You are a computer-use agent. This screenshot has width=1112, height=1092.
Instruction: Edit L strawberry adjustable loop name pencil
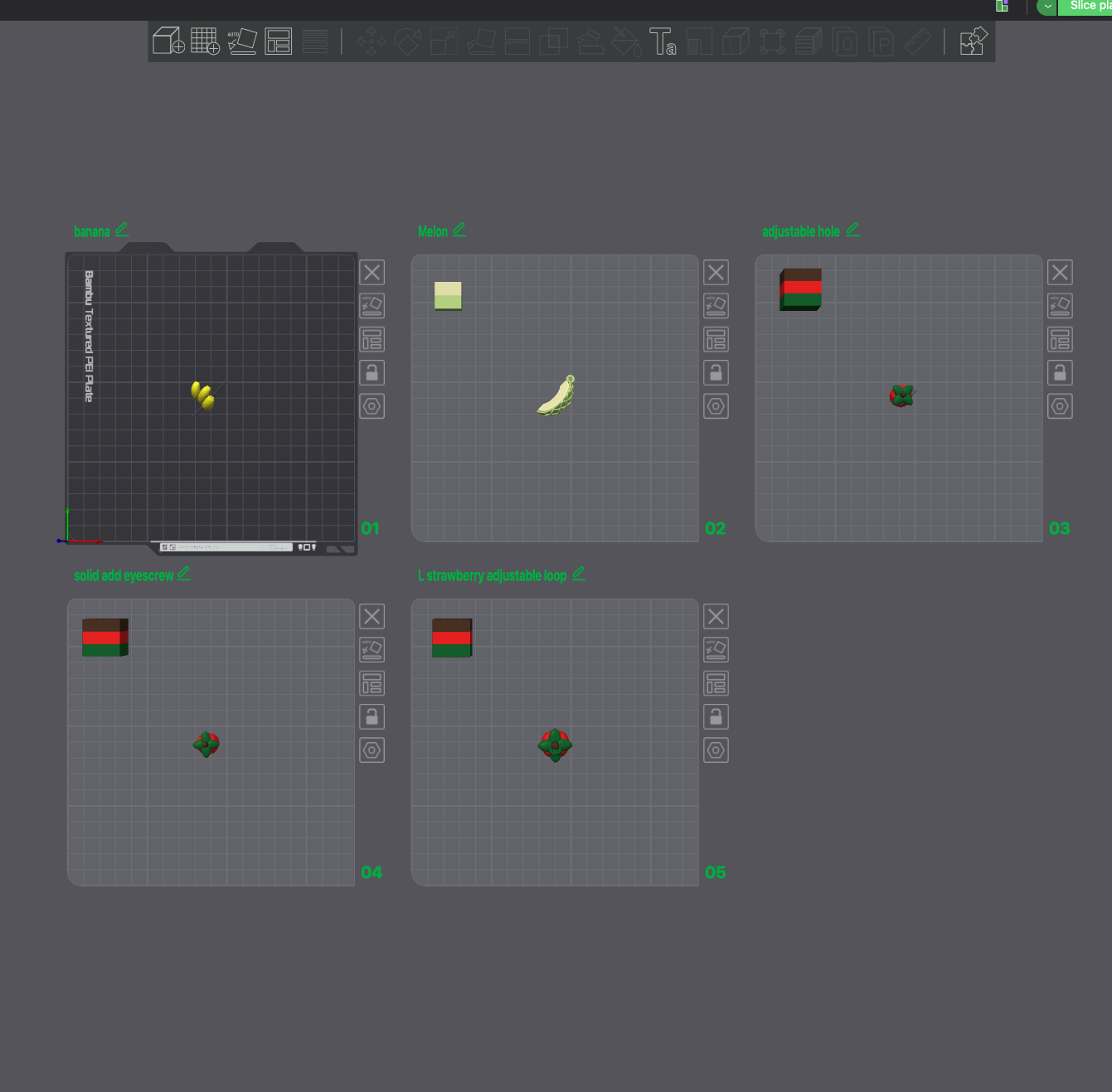click(579, 574)
